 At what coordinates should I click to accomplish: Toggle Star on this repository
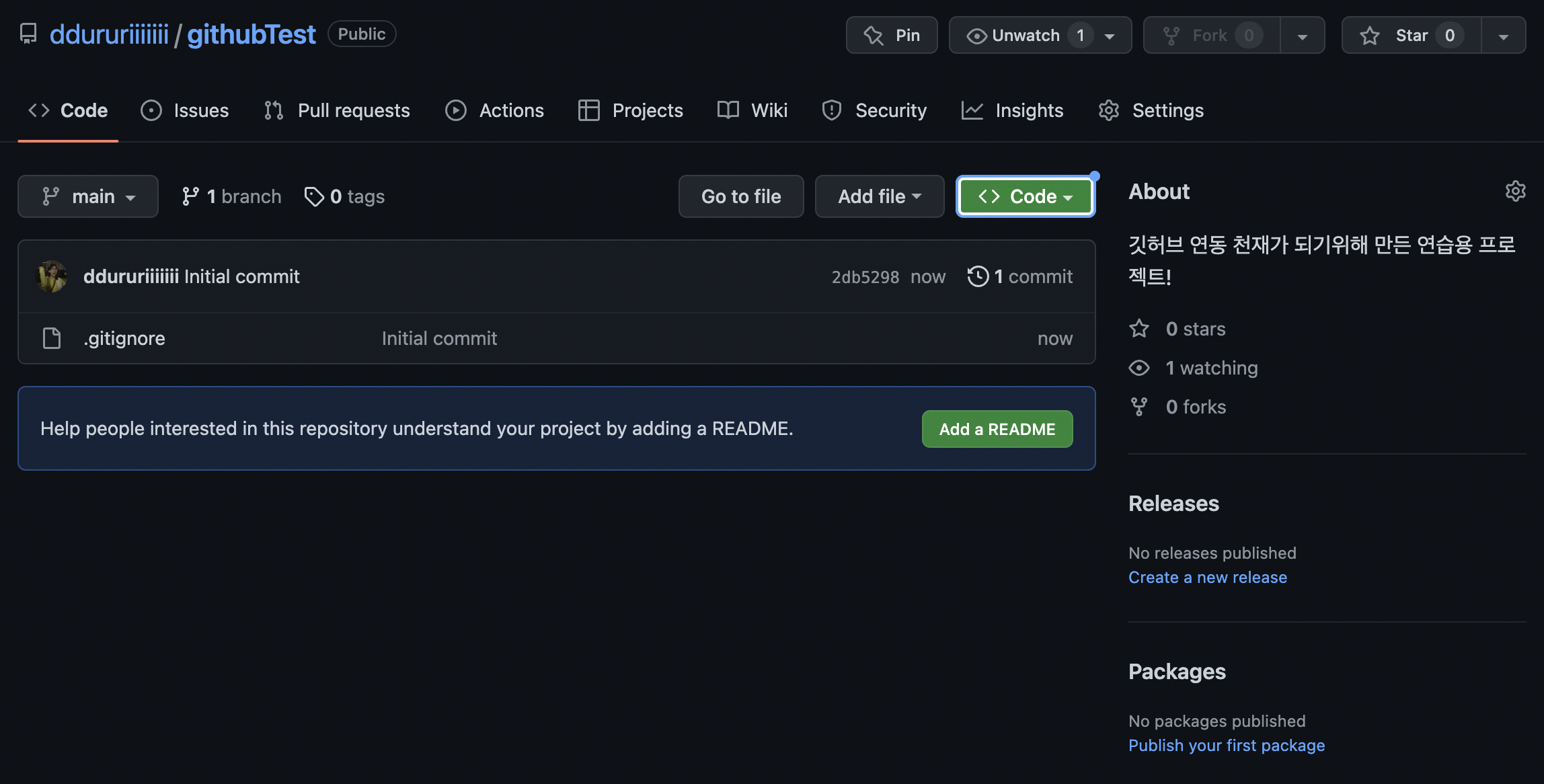pyautogui.click(x=1410, y=35)
